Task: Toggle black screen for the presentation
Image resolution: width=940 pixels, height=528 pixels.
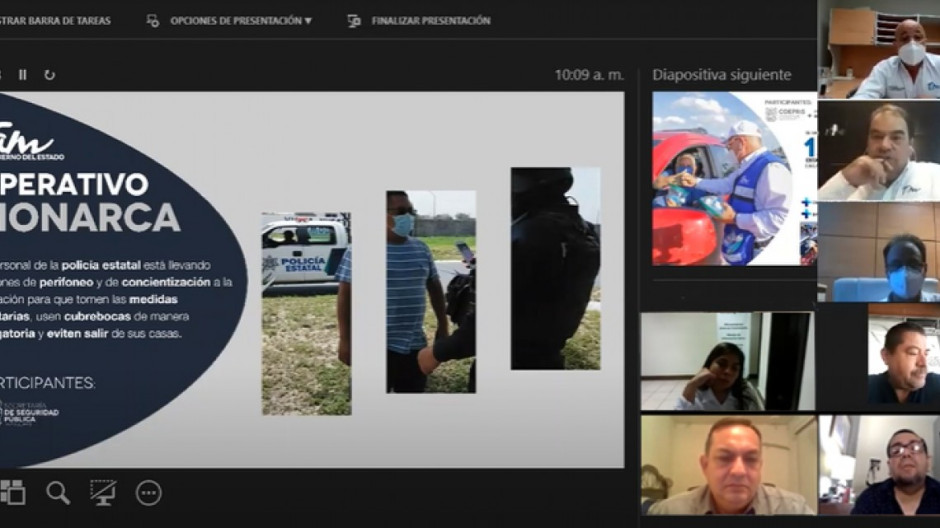Action: coord(103,491)
